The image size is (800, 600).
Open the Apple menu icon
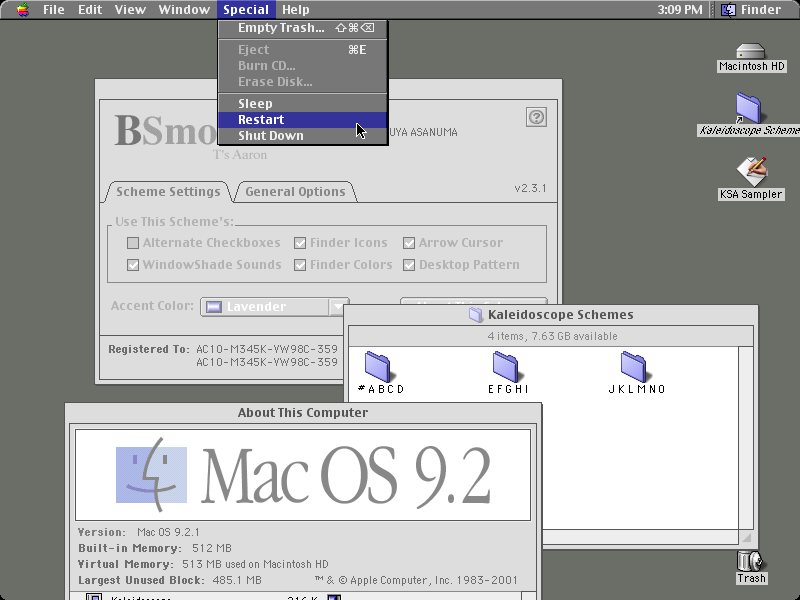click(22, 10)
